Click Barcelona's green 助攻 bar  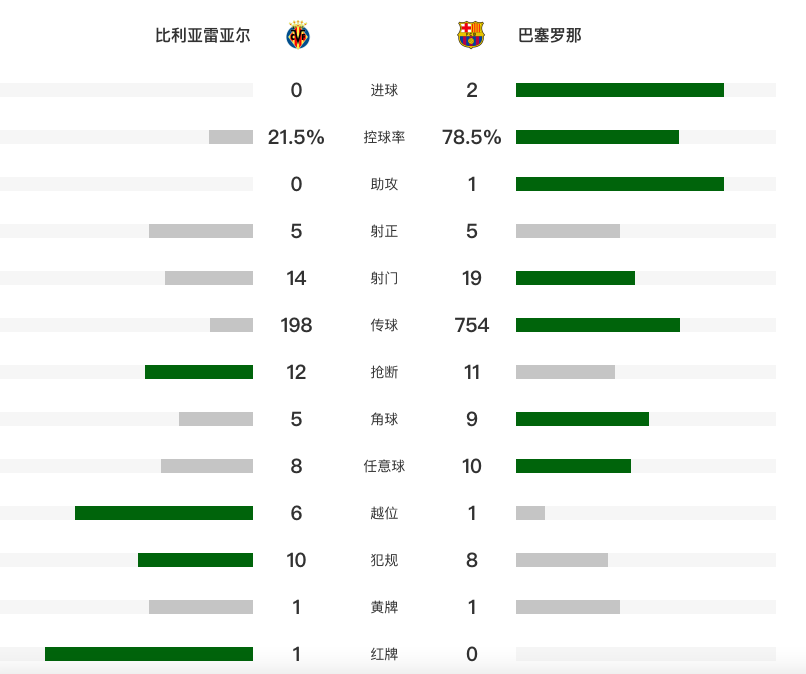click(619, 184)
